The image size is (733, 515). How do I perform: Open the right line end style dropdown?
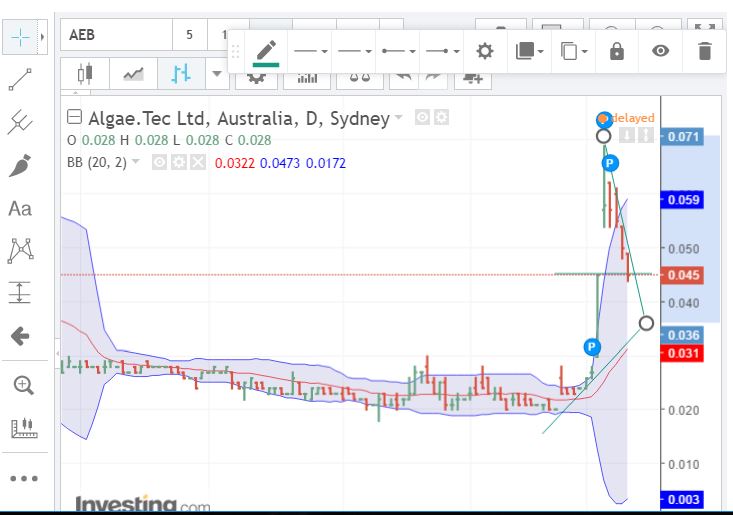click(442, 51)
